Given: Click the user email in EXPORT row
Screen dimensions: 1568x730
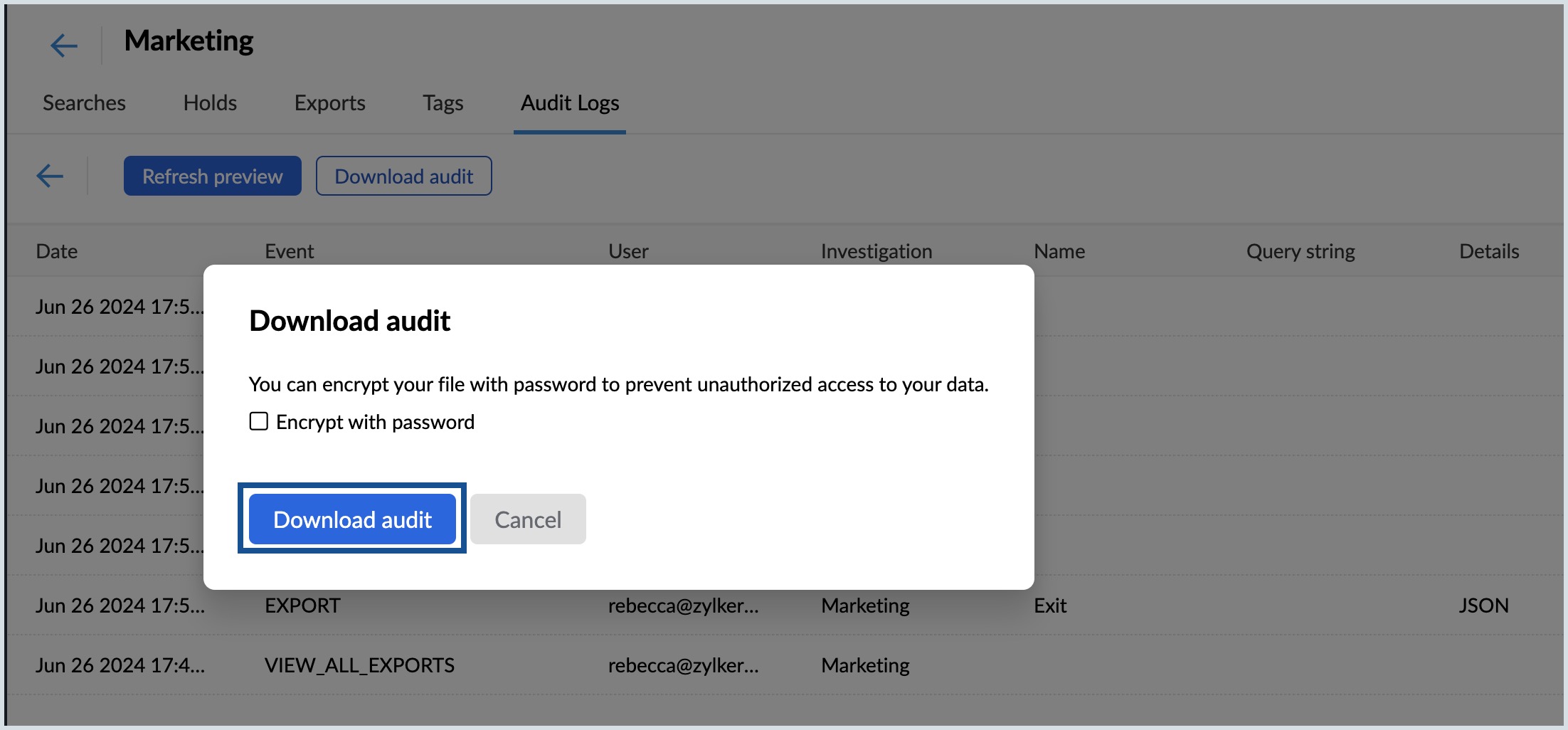Looking at the screenshot, I should 684,605.
